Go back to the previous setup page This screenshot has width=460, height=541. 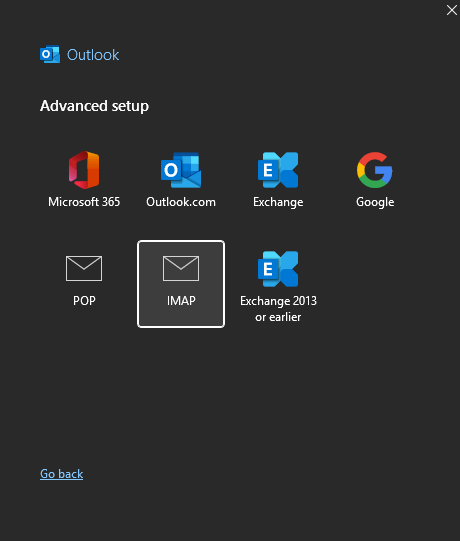coord(61,474)
